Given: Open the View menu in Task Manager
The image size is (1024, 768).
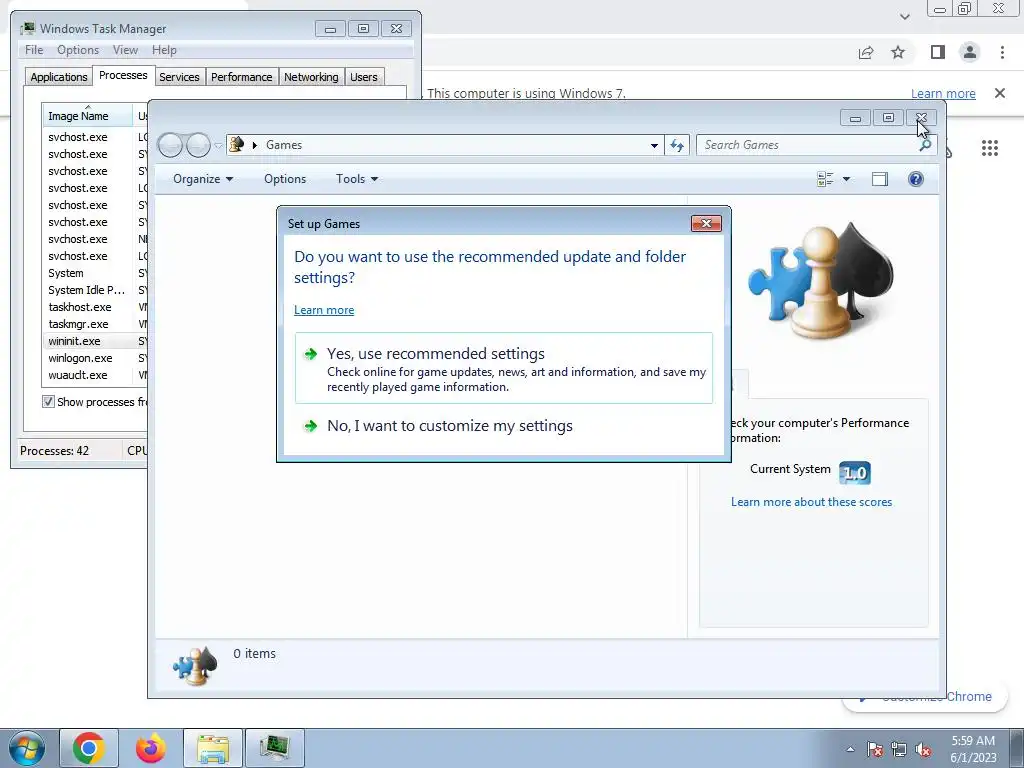Looking at the screenshot, I should pos(125,50).
